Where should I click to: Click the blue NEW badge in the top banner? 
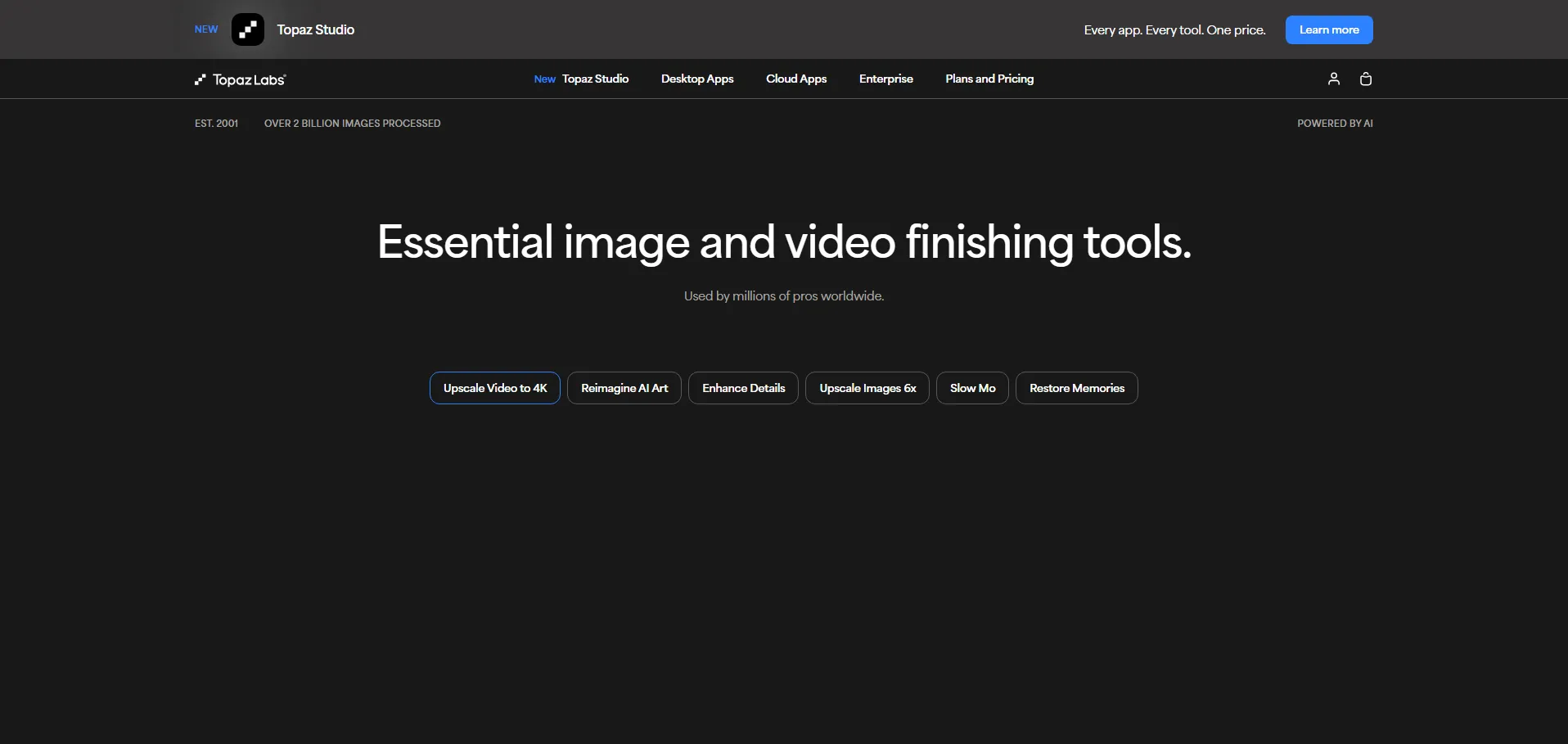(x=206, y=29)
